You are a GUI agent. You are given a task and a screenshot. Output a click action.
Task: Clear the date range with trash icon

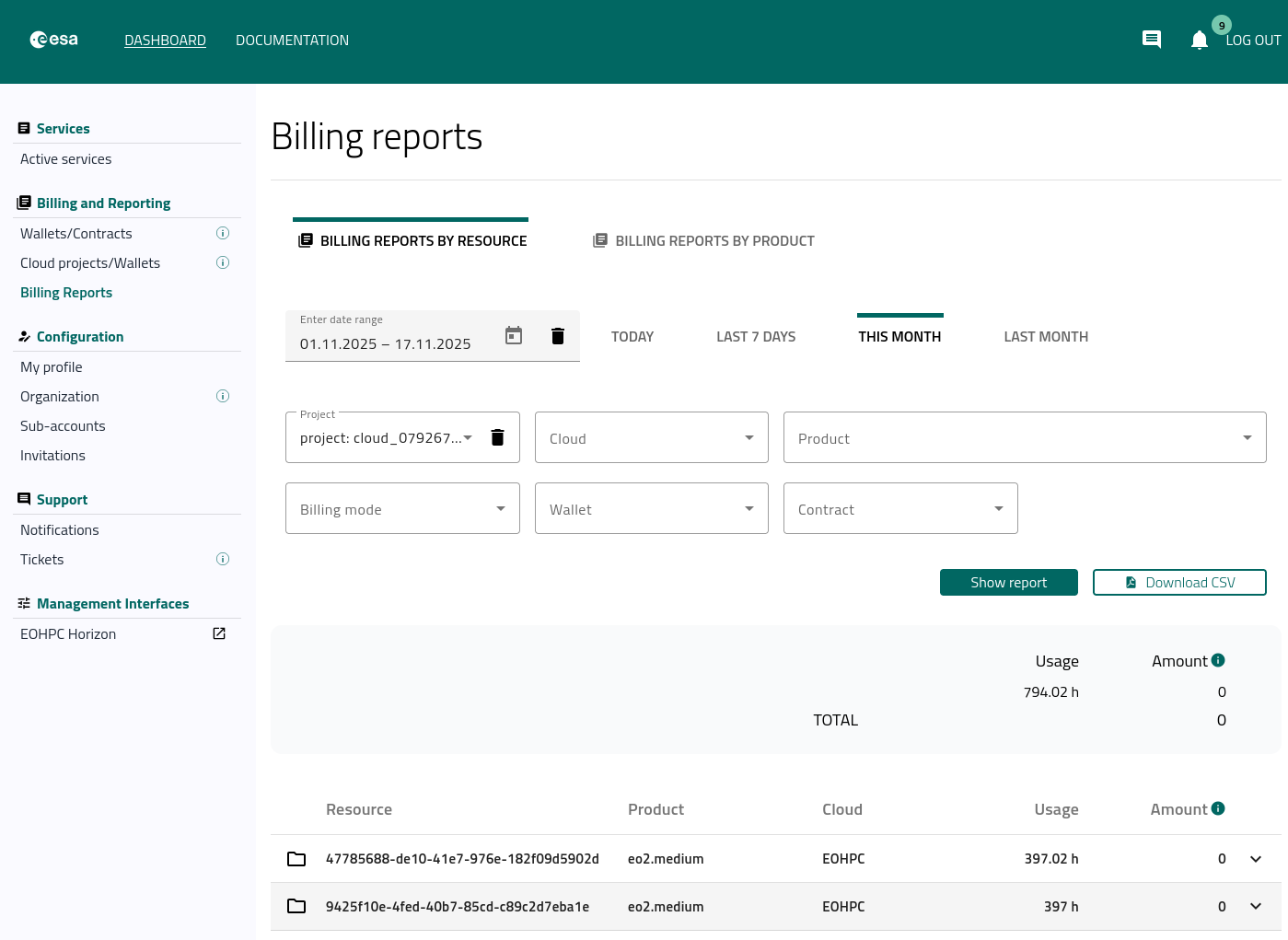tap(557, 336)
